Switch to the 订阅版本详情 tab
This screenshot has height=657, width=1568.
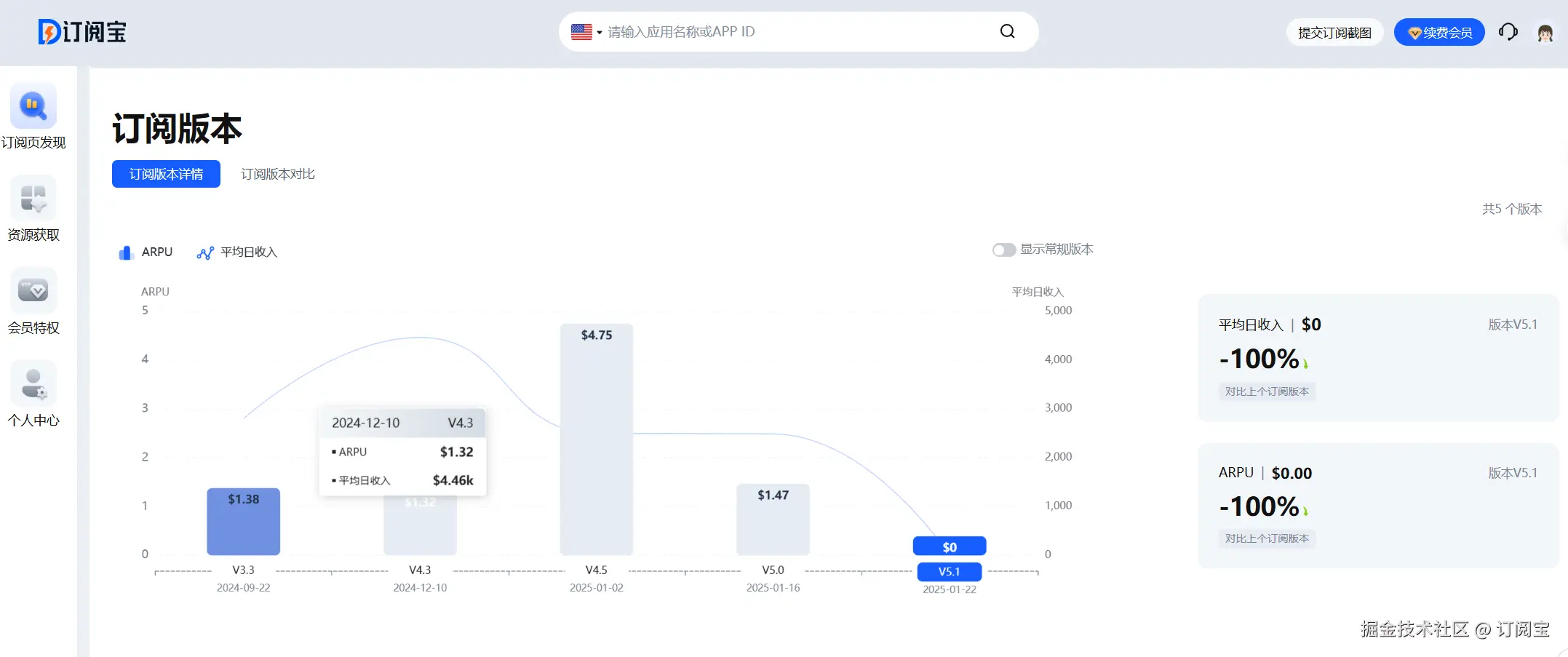coord(166,174)
